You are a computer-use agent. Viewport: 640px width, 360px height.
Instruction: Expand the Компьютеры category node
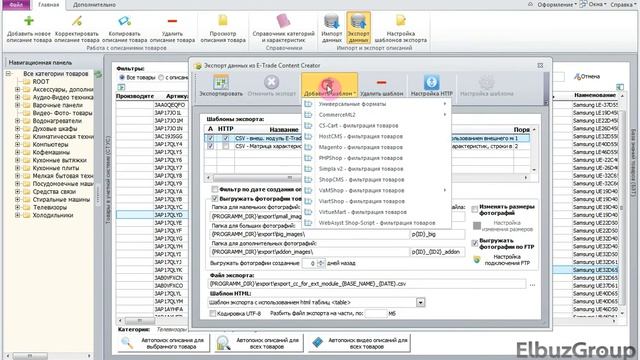(x=18, y=144)
